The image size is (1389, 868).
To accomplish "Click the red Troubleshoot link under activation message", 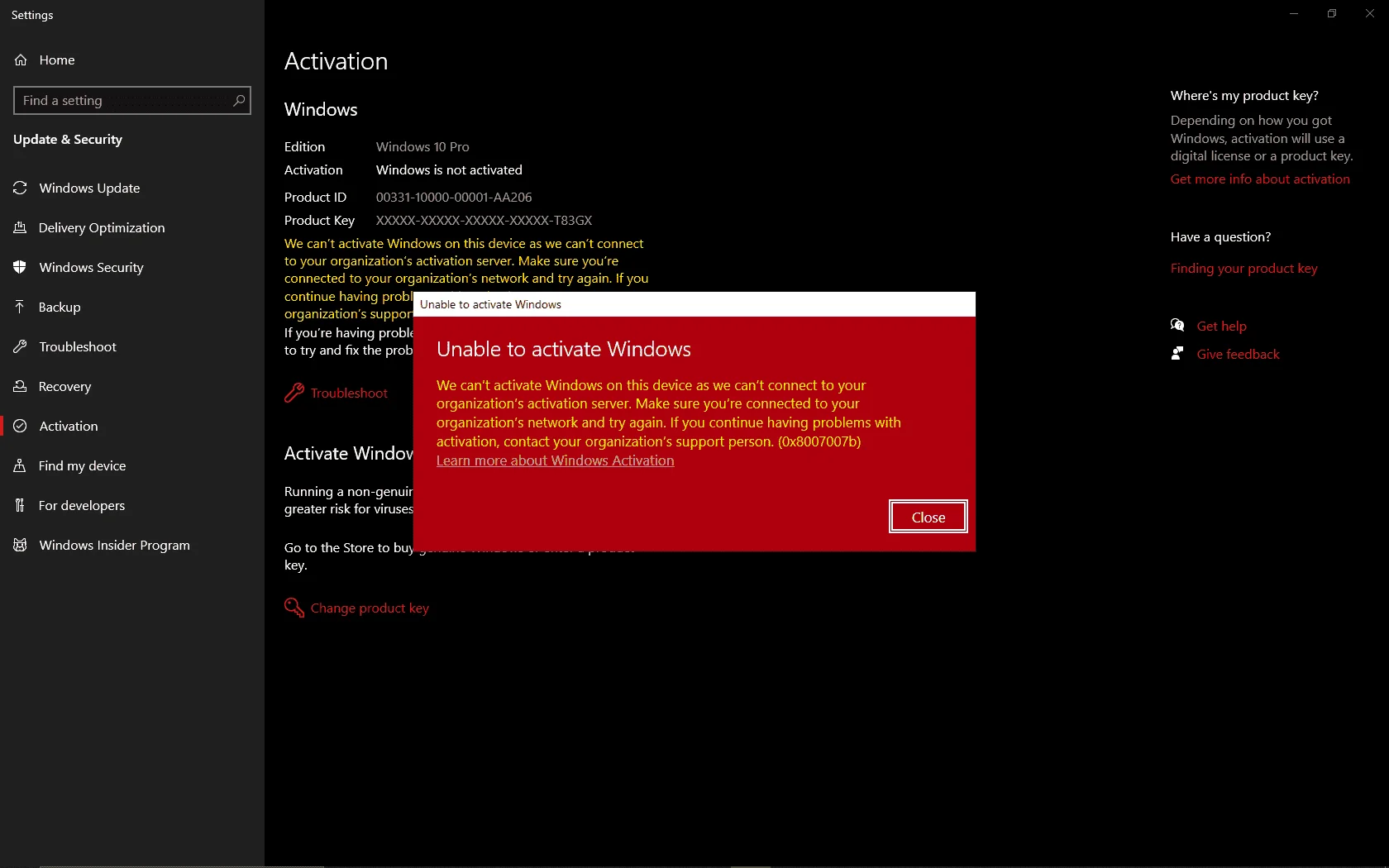I will 349,393.
